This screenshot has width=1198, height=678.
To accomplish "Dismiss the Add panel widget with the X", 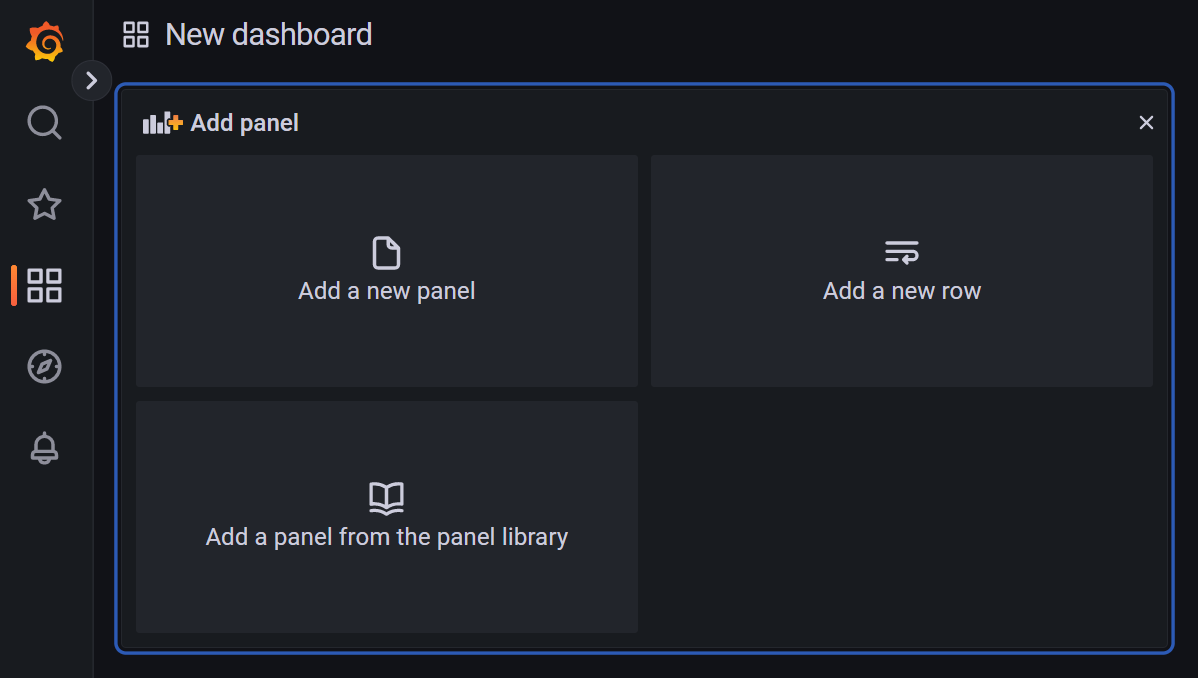I will tap(1146, 122).
